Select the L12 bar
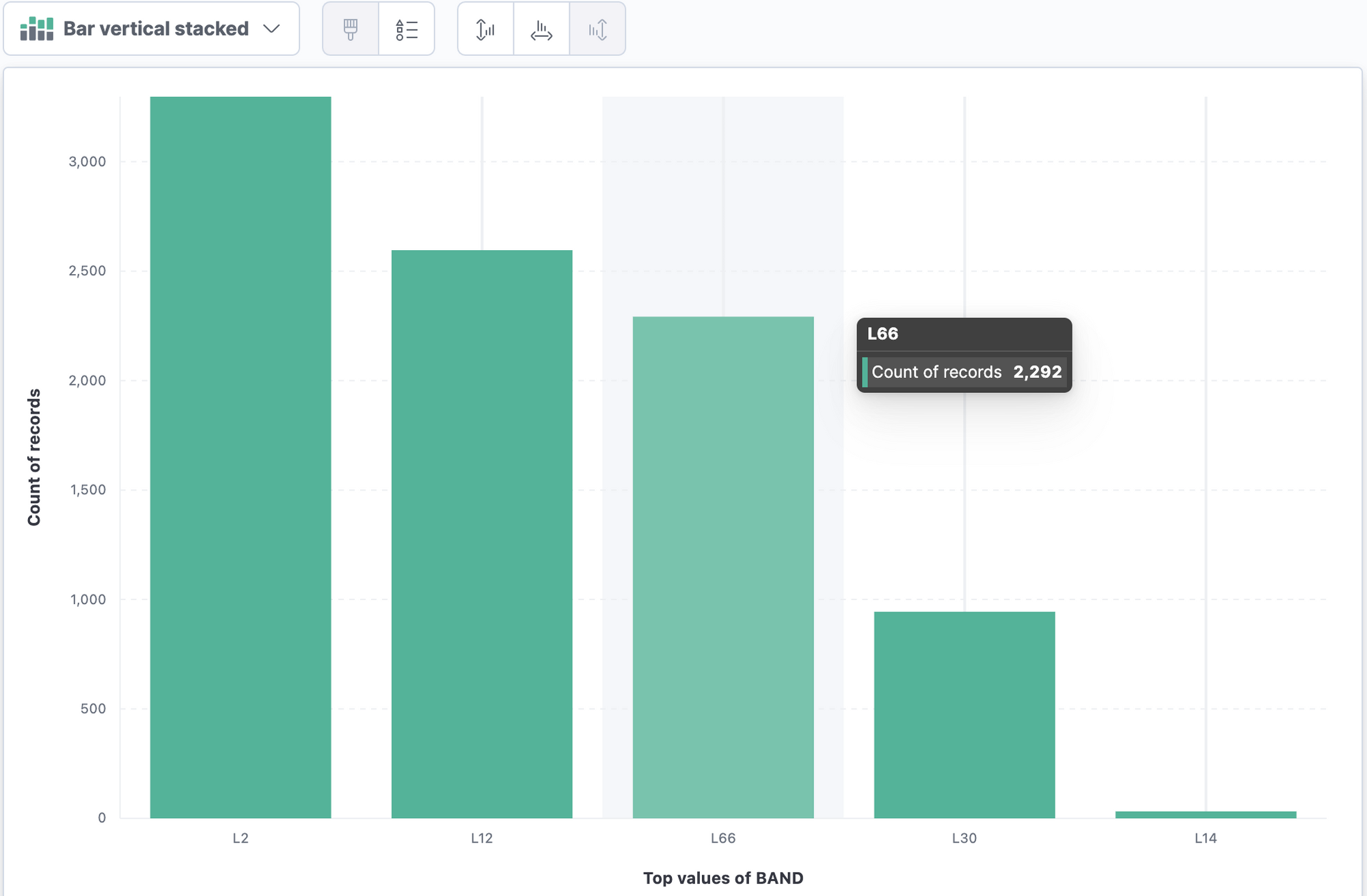 (482, 533)
